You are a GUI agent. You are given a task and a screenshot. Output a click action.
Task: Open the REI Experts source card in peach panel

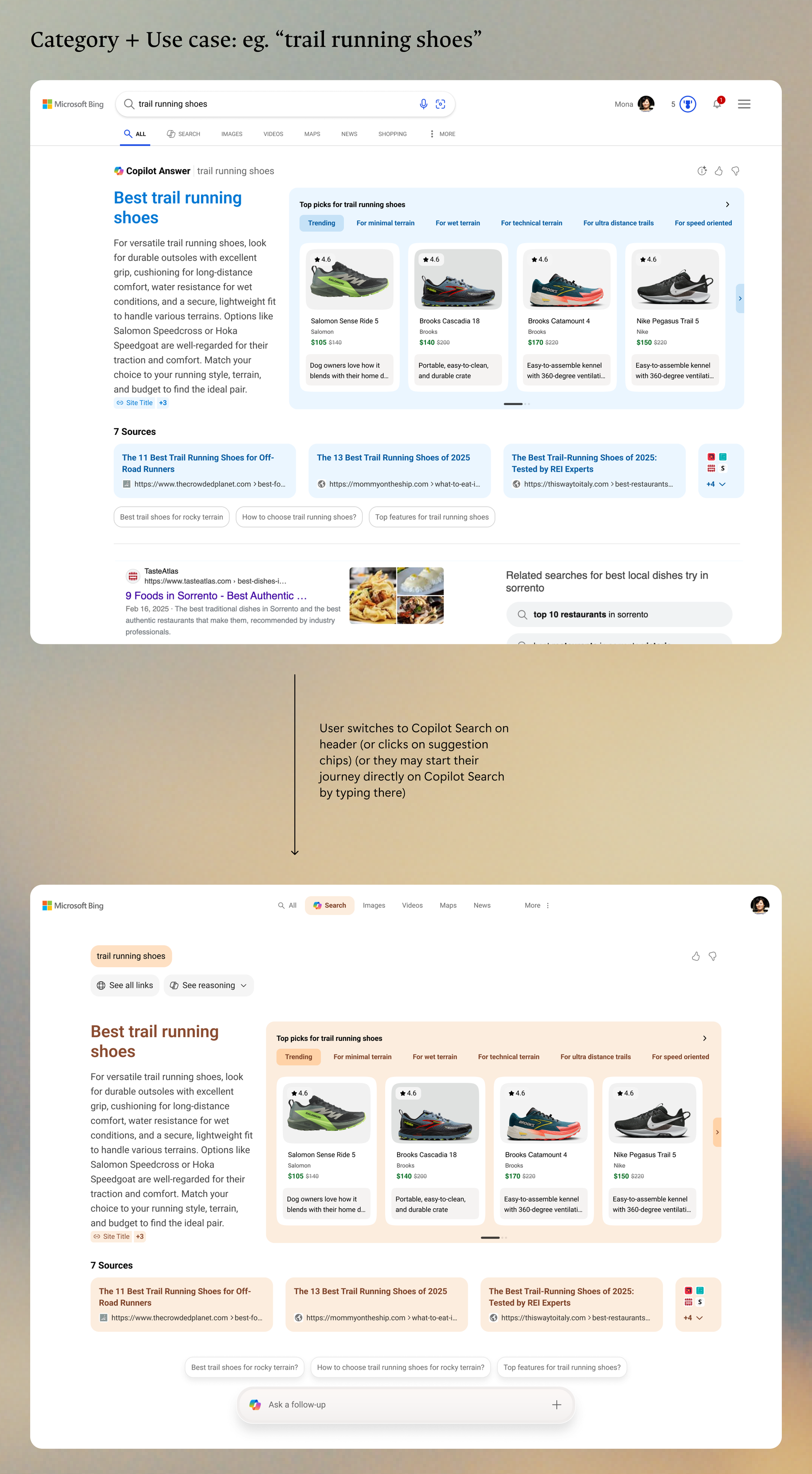(571, 1304)
